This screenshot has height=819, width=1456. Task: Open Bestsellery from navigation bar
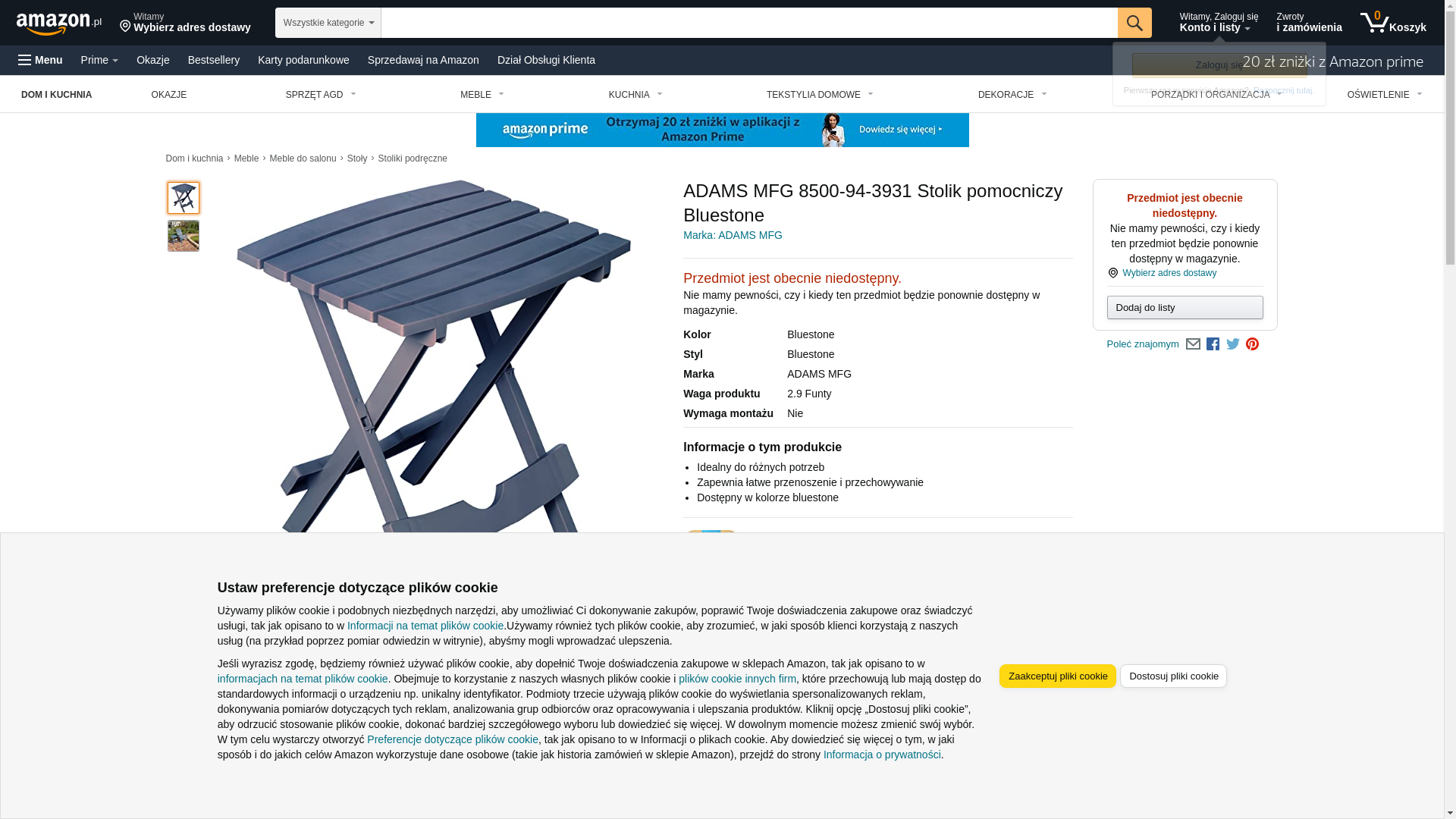[x=214, y=60]
